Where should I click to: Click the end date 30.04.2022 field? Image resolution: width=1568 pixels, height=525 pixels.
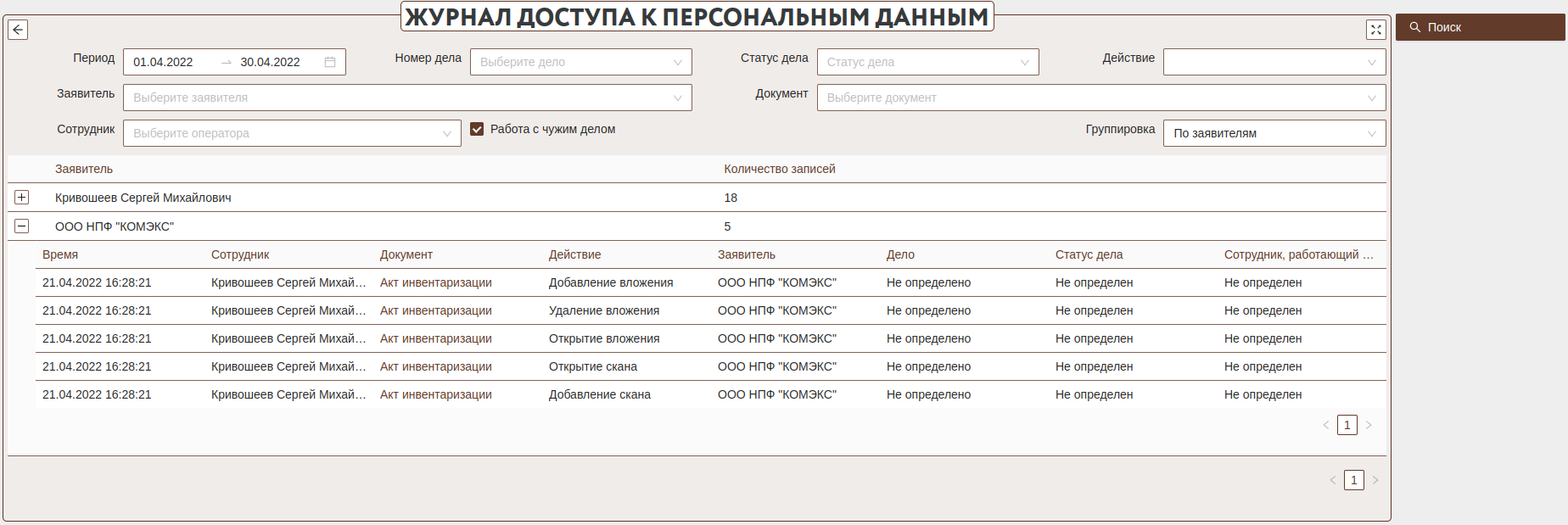click(270, 62)
